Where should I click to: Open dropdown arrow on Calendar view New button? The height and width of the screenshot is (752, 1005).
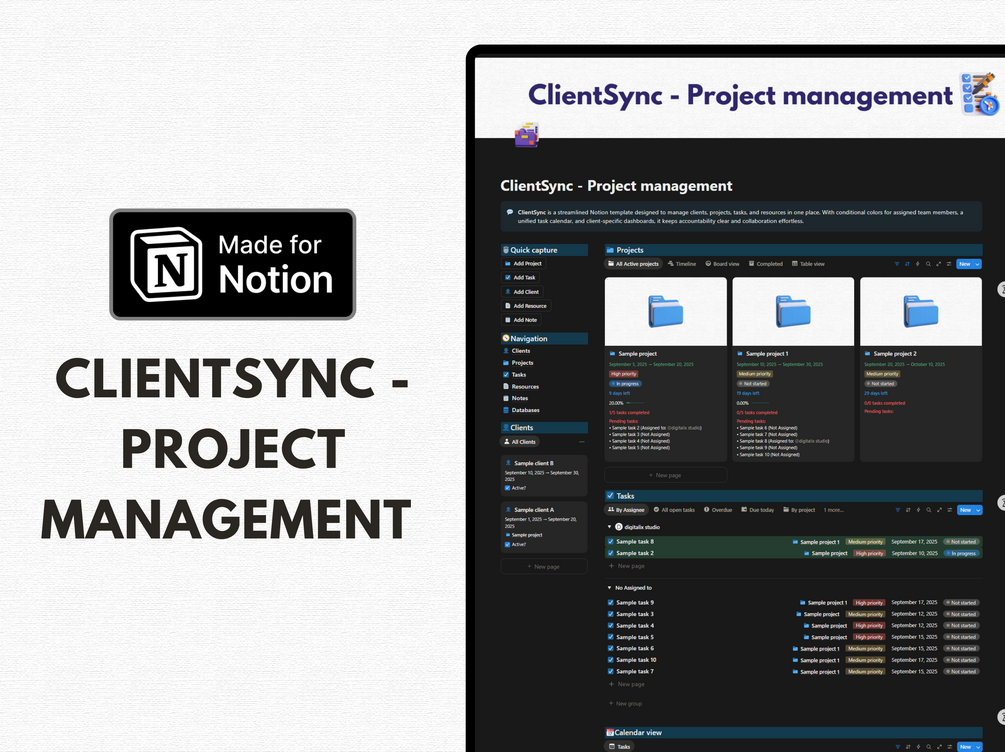pos(978,747)
